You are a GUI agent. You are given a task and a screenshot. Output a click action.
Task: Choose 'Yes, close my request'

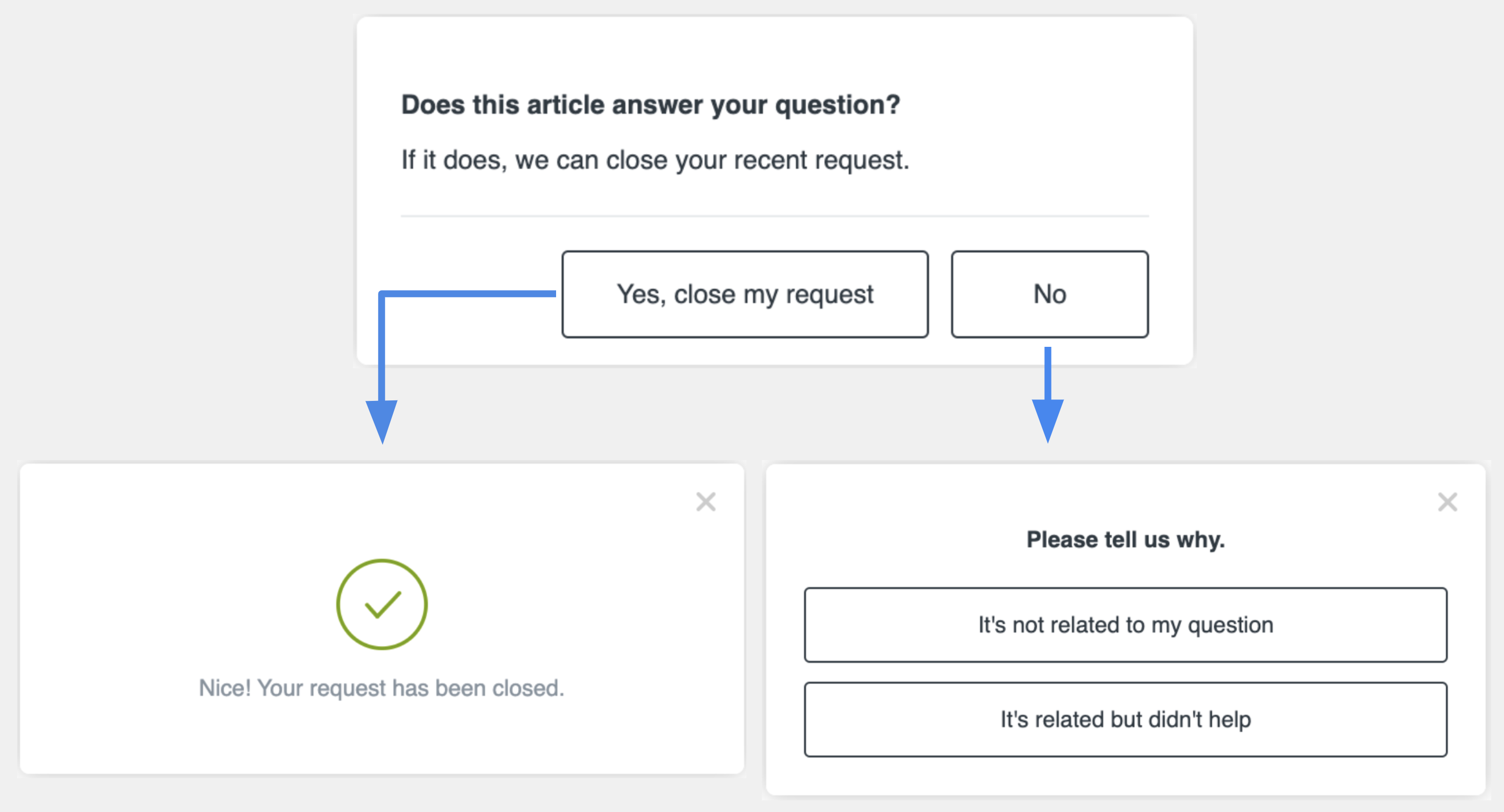pos(745,294)
